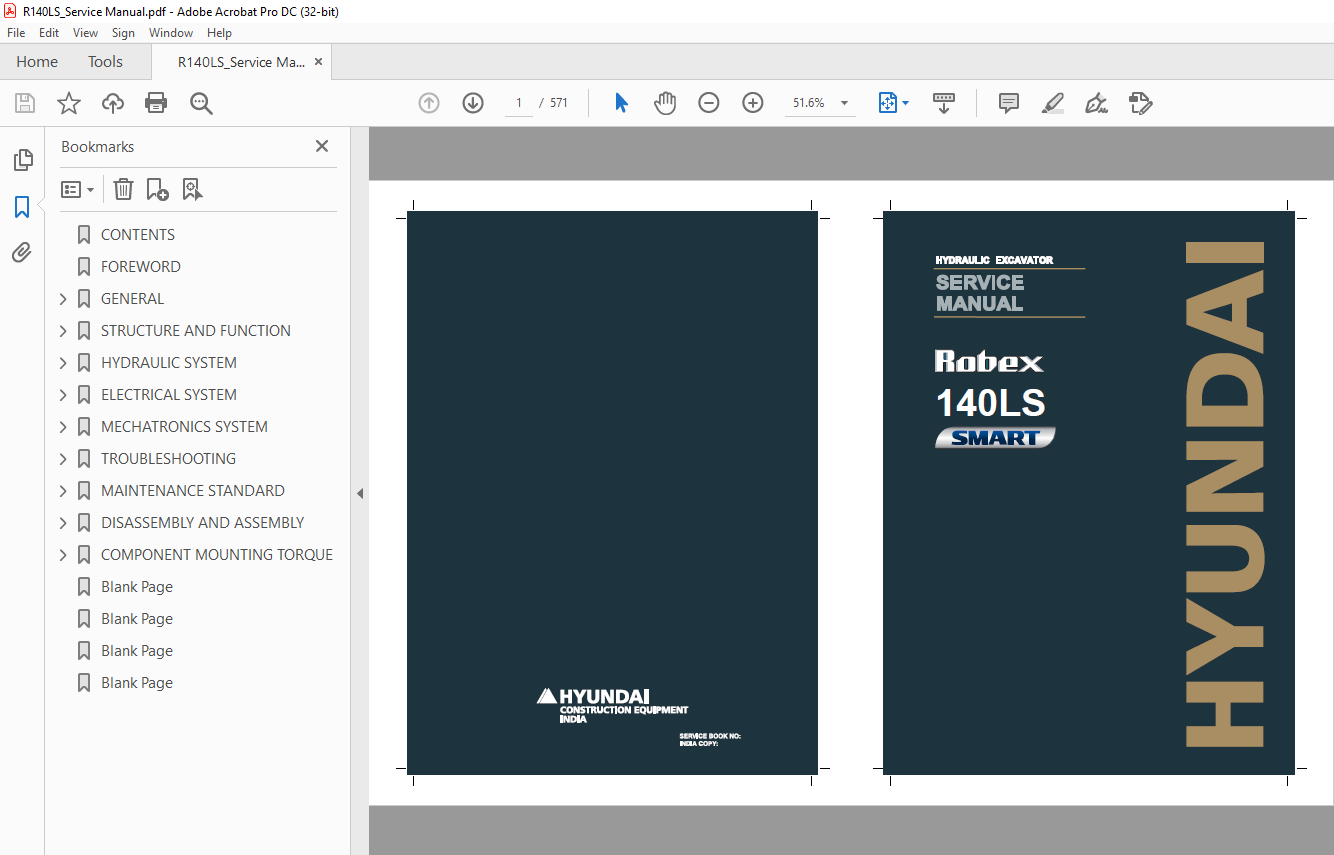Select the R140LS_Service Ma... document tab

241,62
